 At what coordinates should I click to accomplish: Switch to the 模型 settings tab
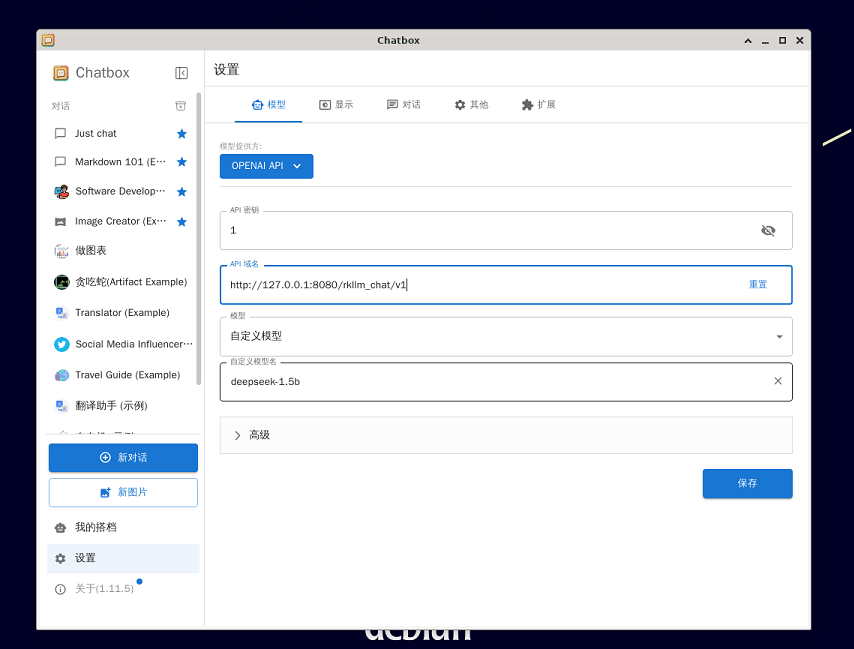(x=269, y=105)
